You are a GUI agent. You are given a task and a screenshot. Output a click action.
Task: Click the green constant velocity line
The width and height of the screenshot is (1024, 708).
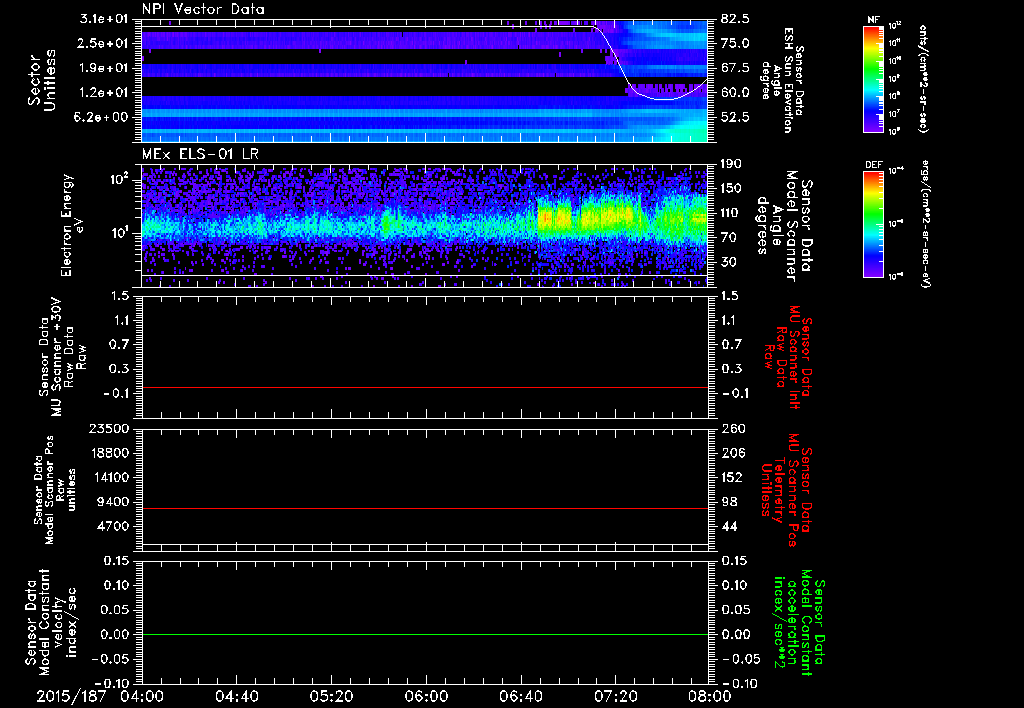pyautogui.click(x=425, y=634)
